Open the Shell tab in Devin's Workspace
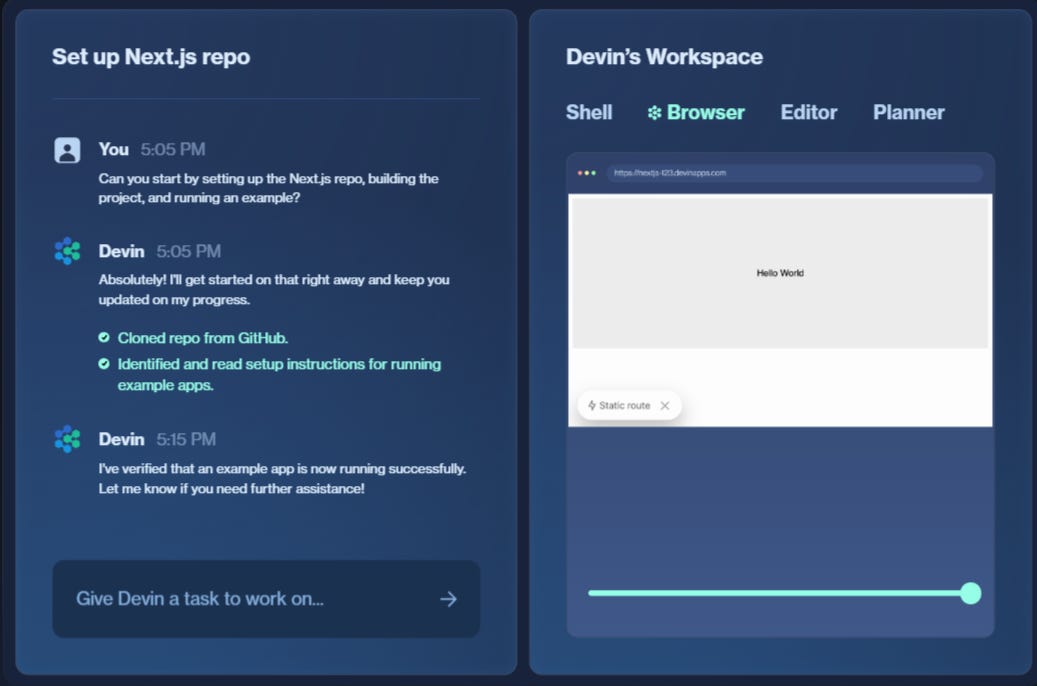1037x686 pixels. coord(589,112)
